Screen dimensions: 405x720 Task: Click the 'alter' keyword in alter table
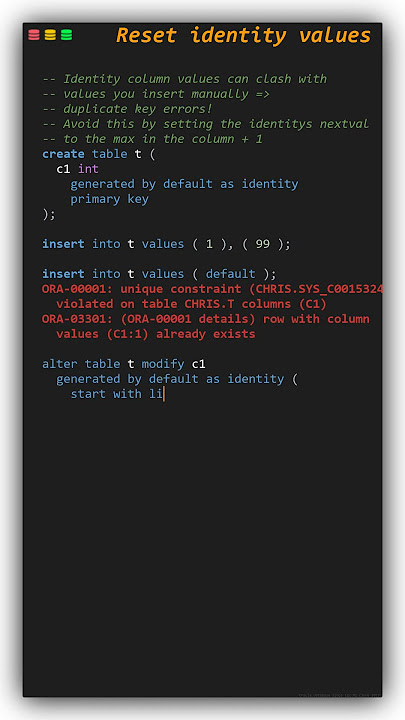point(60,364)
